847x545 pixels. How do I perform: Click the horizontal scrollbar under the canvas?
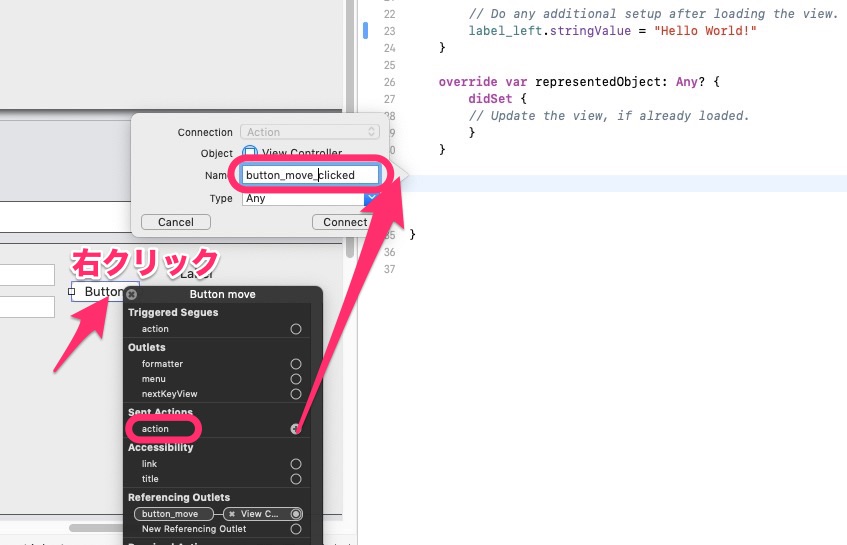pos(97,528)
